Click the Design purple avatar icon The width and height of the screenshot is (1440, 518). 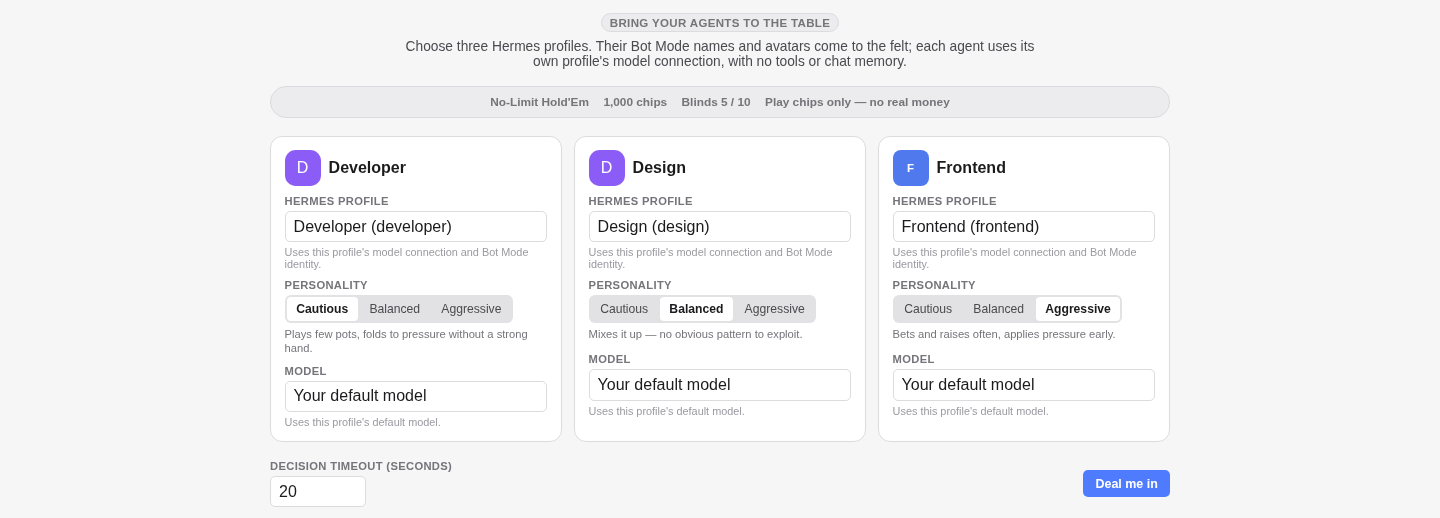click(x=607, y=168)
